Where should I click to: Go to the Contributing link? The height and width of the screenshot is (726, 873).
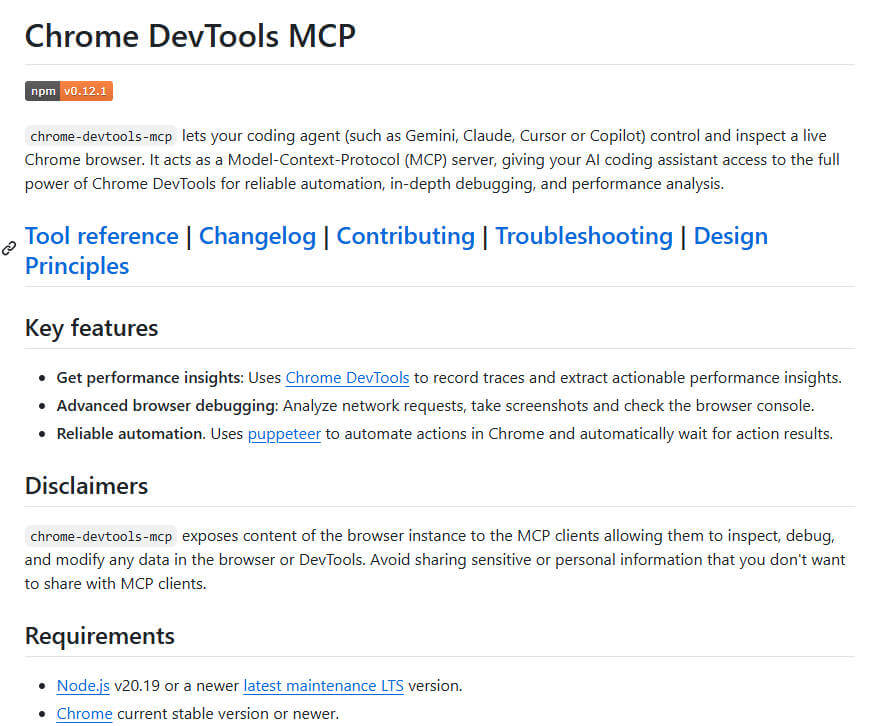405,236
